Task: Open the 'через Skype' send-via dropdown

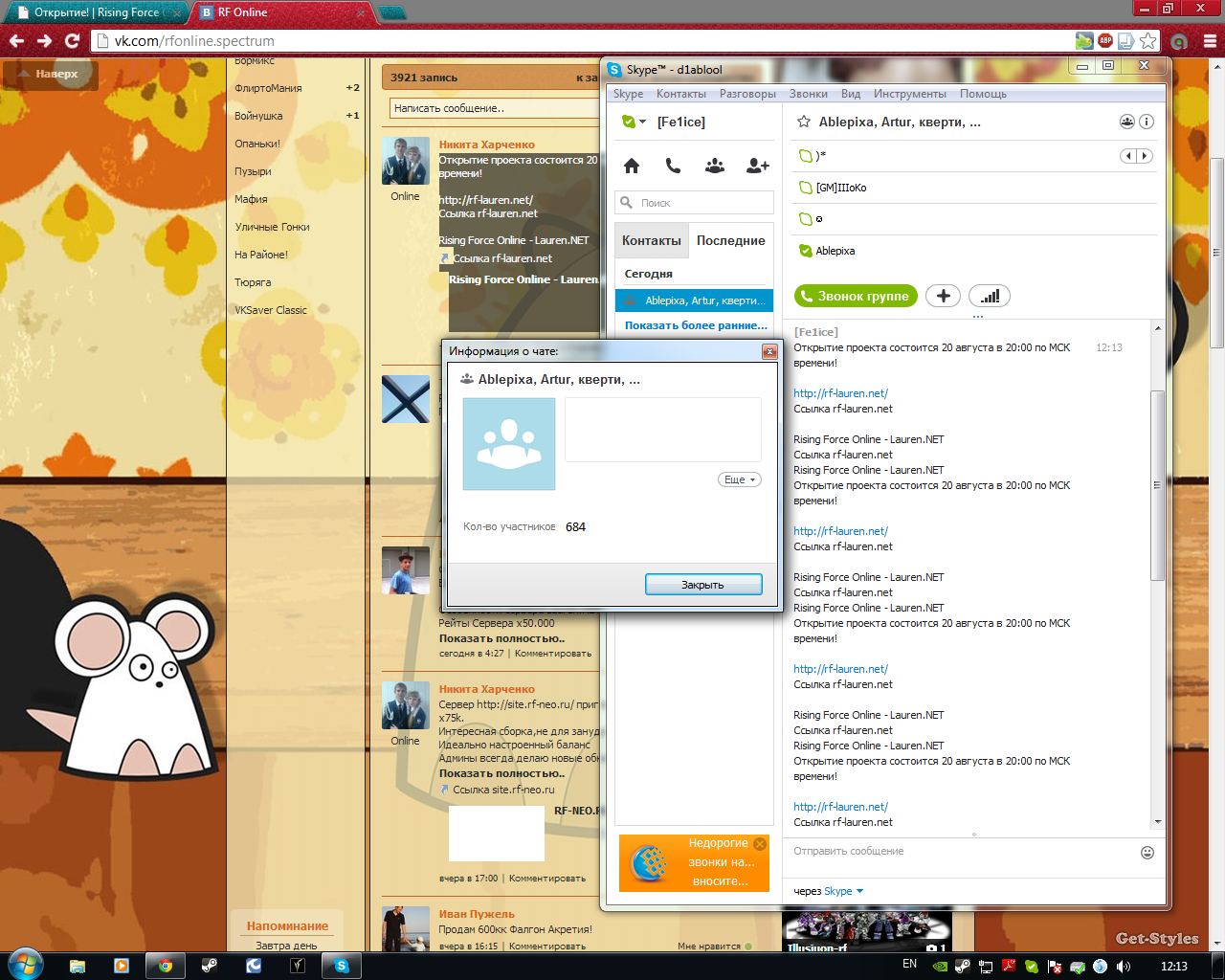Action: pyautogui.click(x=845, y=891)
